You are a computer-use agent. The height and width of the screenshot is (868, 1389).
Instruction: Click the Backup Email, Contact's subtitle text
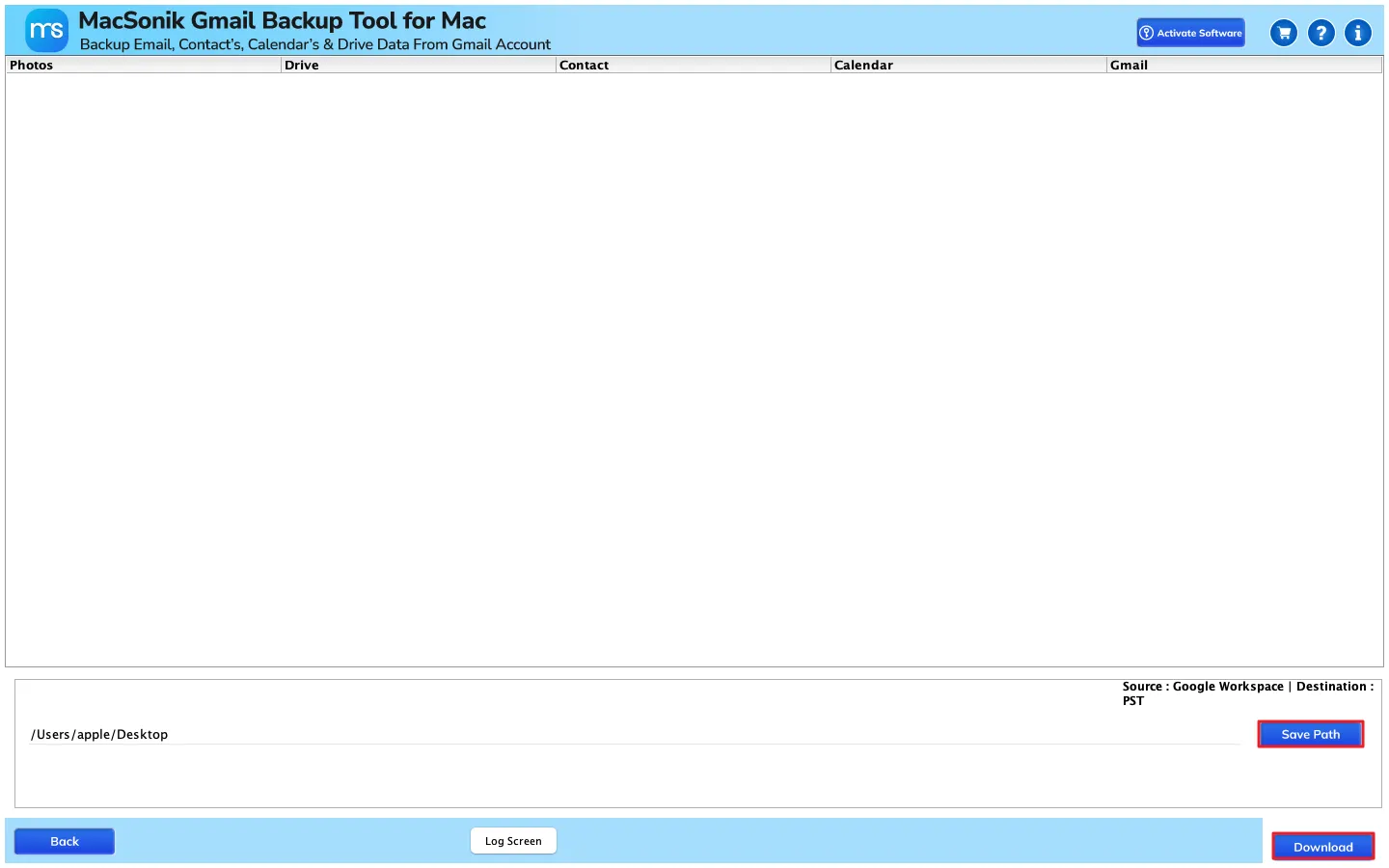(x=315, y=44)
